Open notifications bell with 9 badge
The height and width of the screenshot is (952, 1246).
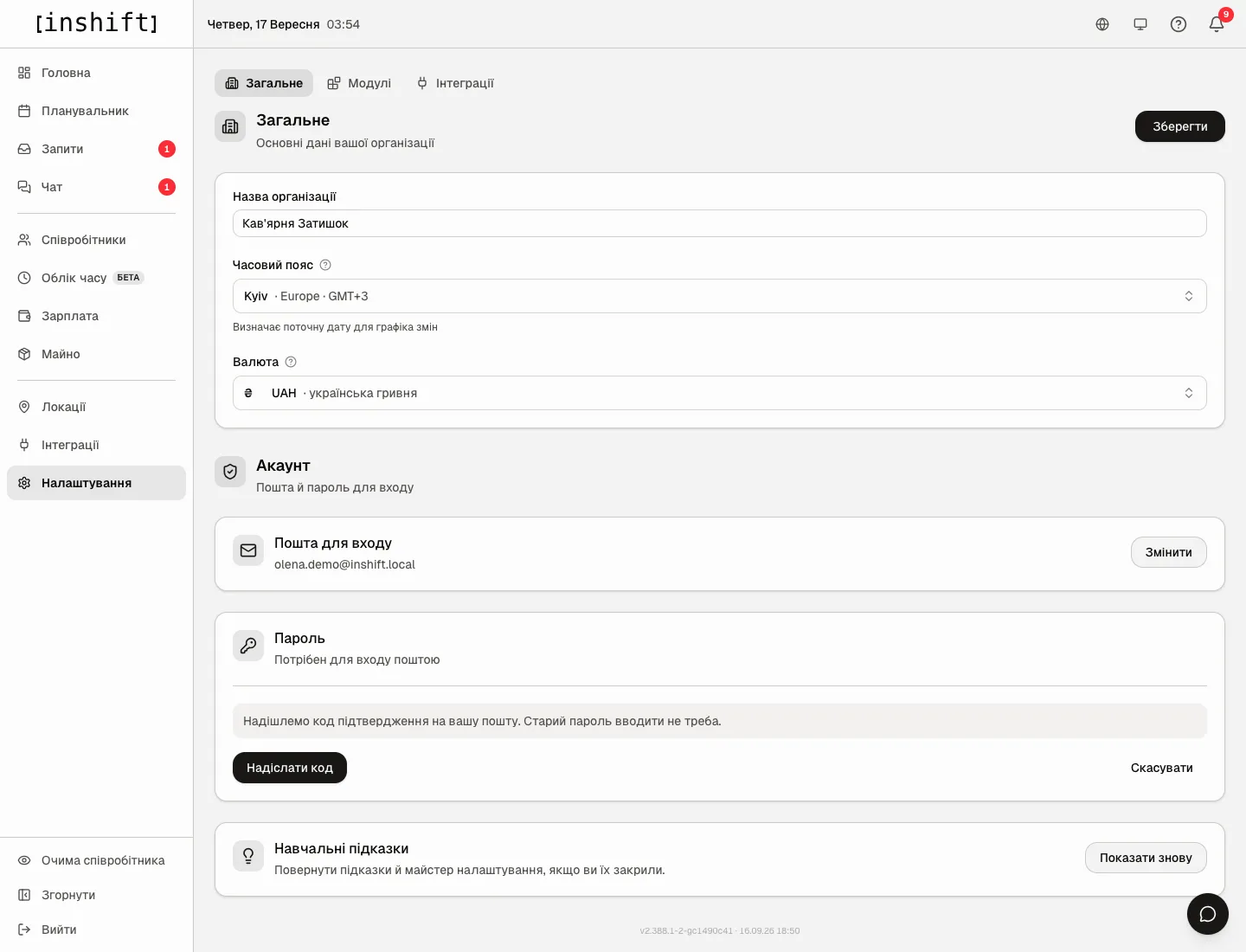pos(1217,24)
